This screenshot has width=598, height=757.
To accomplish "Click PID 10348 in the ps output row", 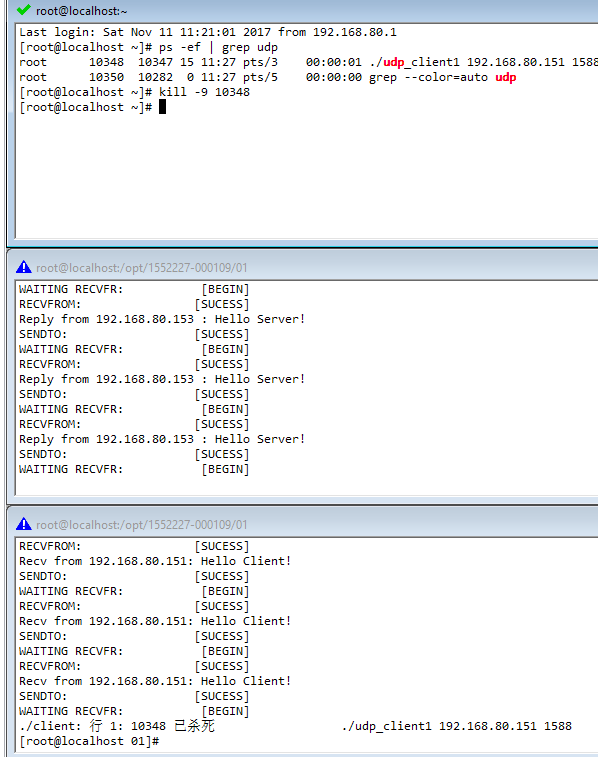I will (106, 62).
